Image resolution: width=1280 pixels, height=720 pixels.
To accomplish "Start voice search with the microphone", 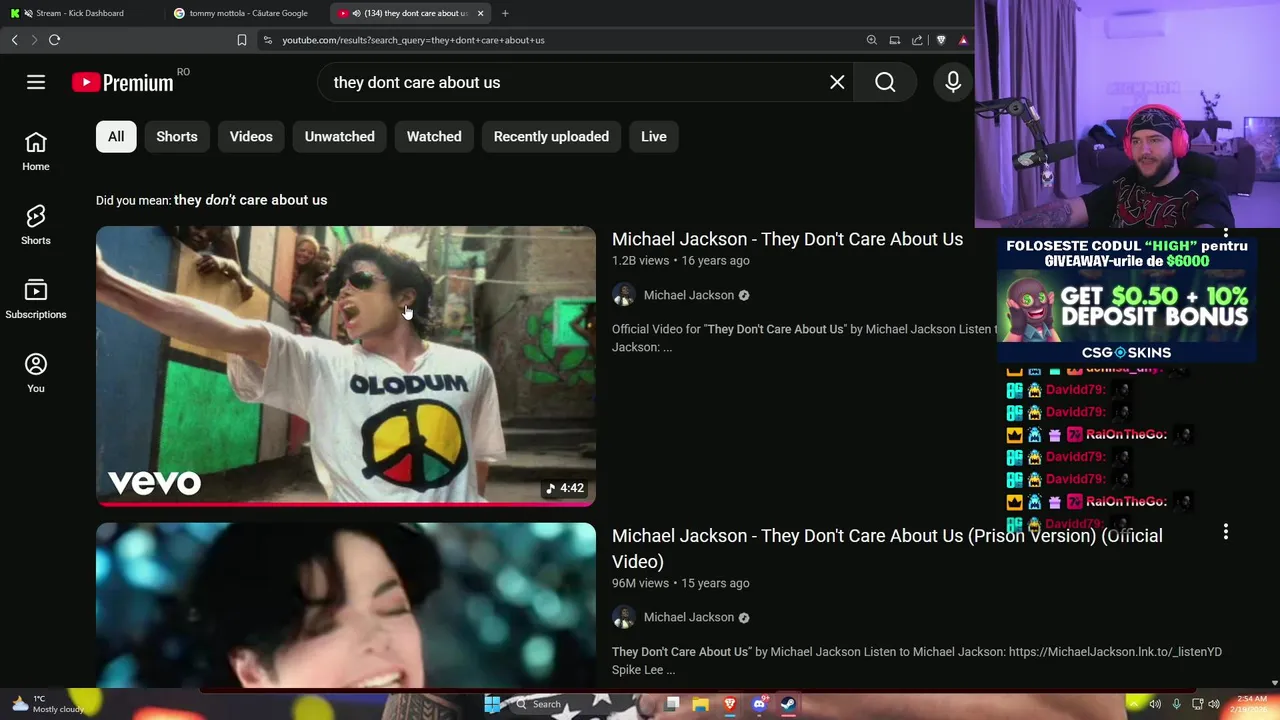I will tap(953, 82).
